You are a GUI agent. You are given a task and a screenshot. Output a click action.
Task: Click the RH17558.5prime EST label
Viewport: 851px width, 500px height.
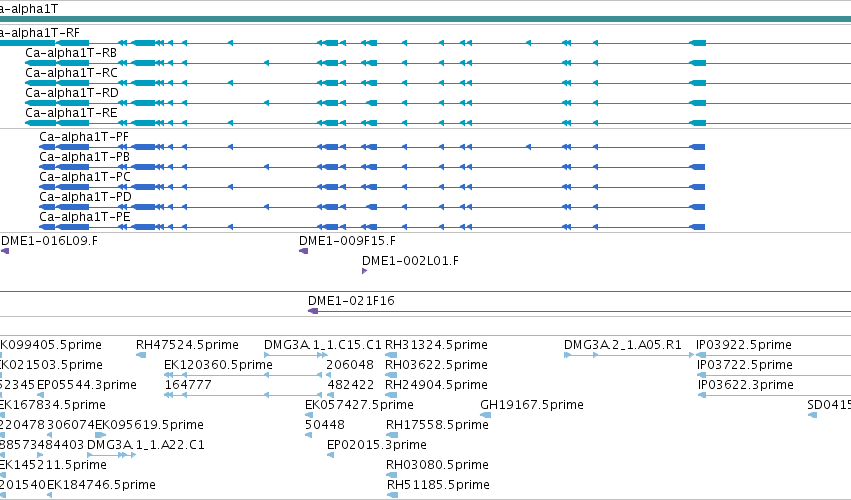pyautogui.click(x=437, y=425)
